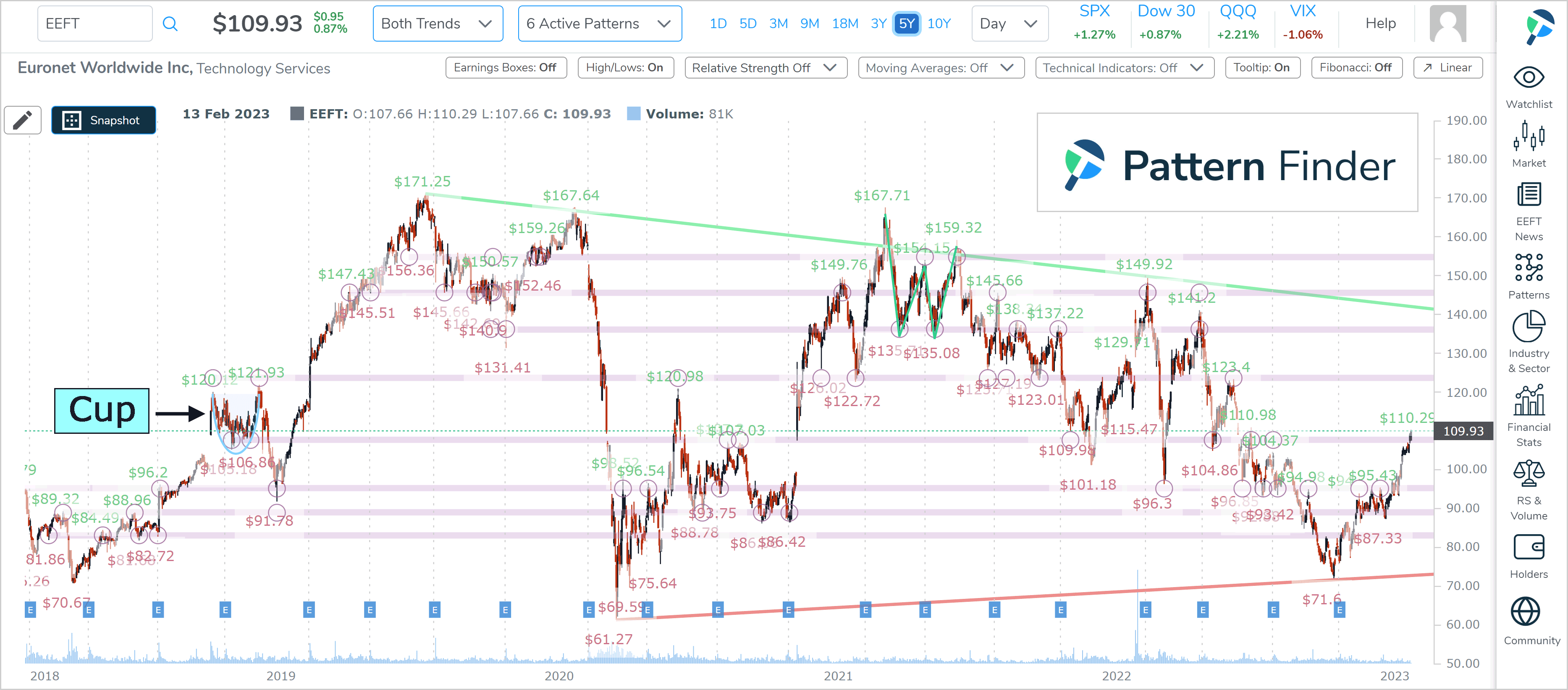Click the EEFT ticker input field
The width and height of the screenshot is (1568, 690).
click(x=94, y=24)
